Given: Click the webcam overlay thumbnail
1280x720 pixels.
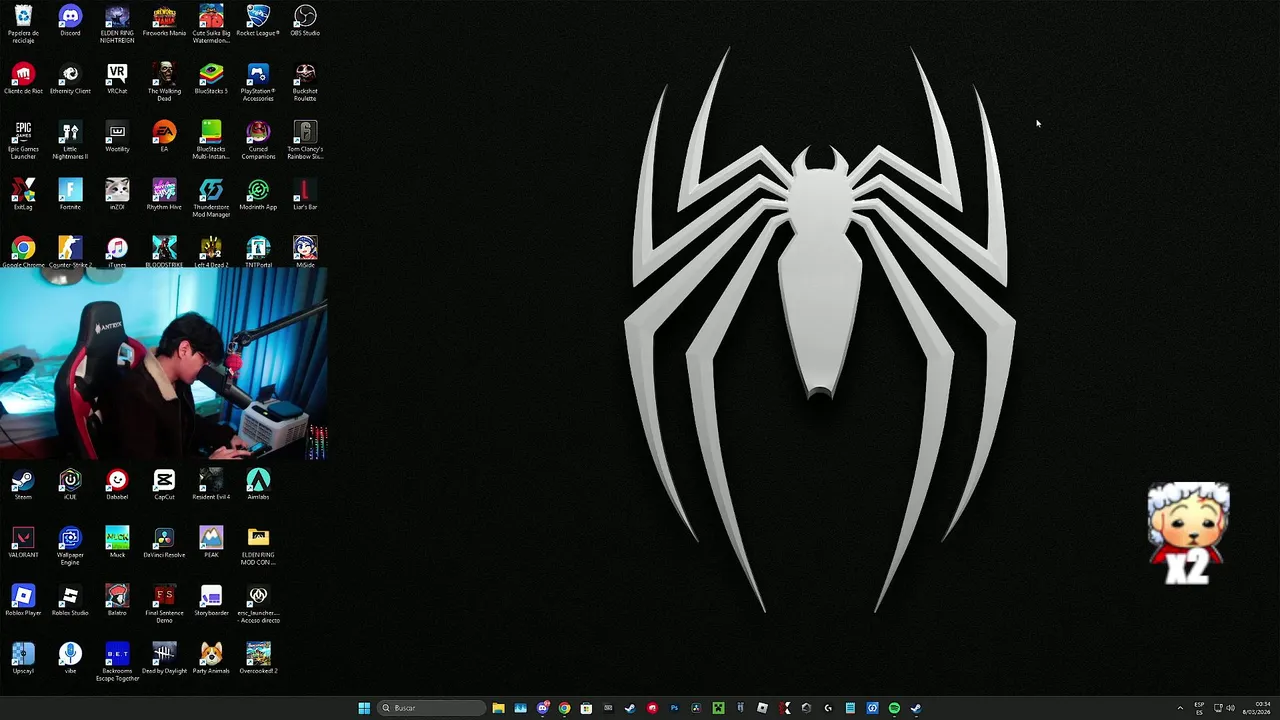Looking at the screenshot, I should coord(164,365).
